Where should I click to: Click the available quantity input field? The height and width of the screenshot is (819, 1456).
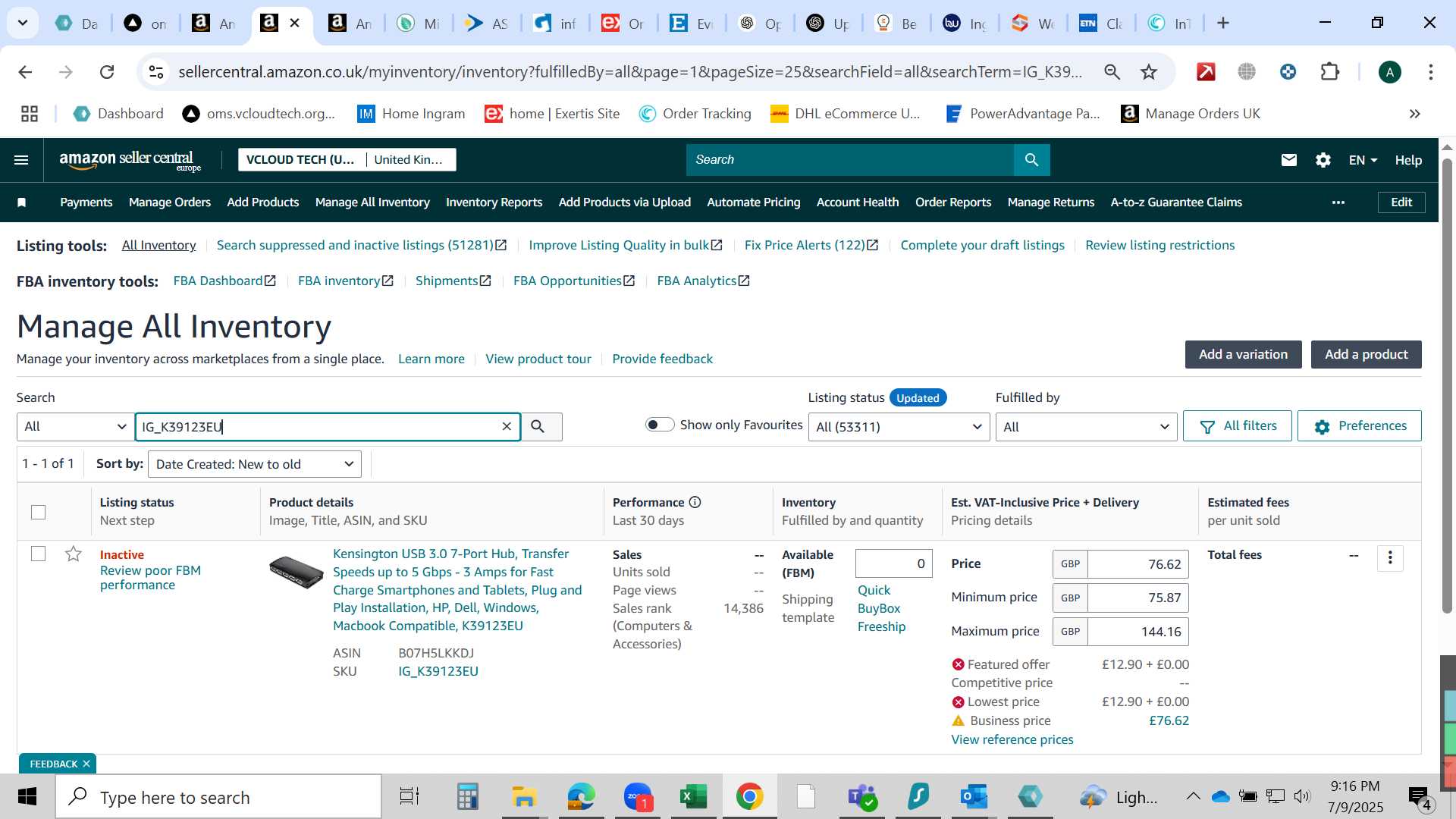point(893,563)
